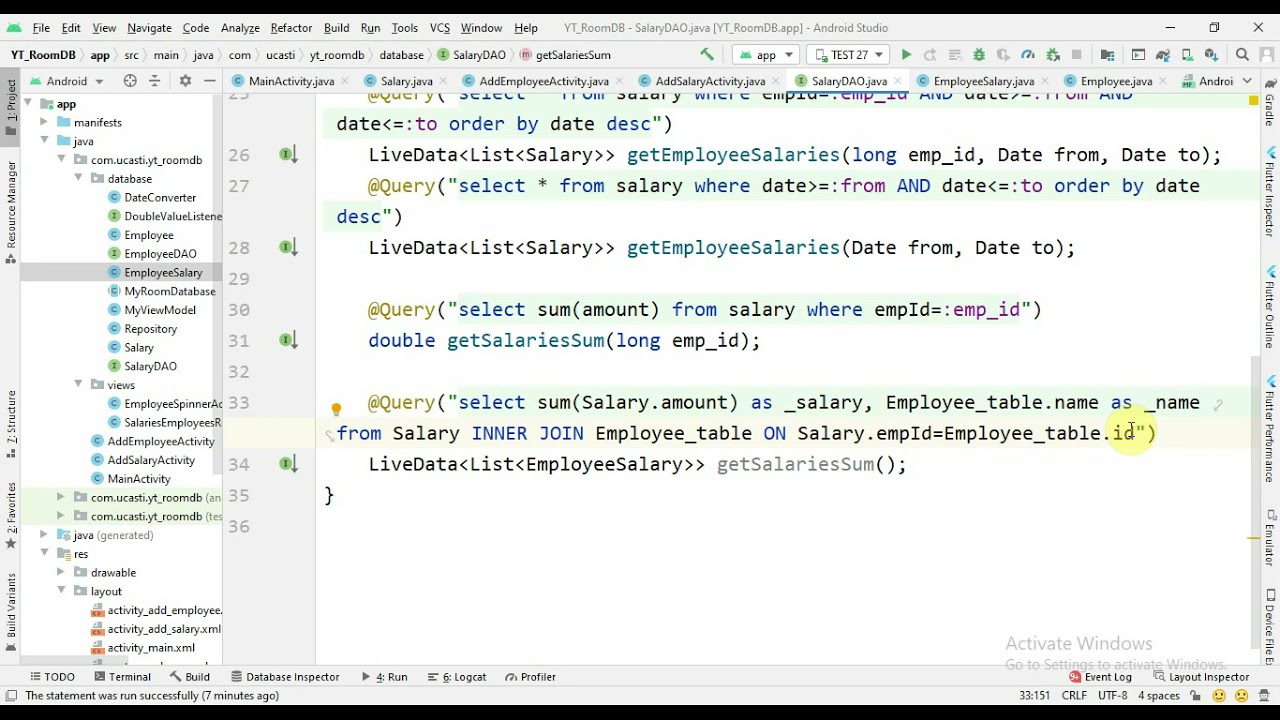The image size is (1280, 720).
Task: Open the app run configuration dropdown
Action: point(765,55)
